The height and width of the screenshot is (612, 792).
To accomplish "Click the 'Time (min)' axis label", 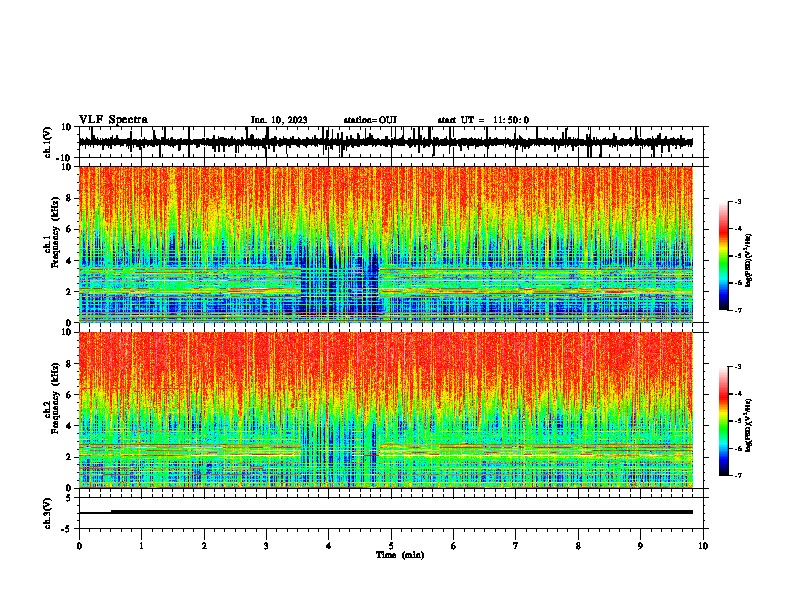I will click(x=400, y=555).
